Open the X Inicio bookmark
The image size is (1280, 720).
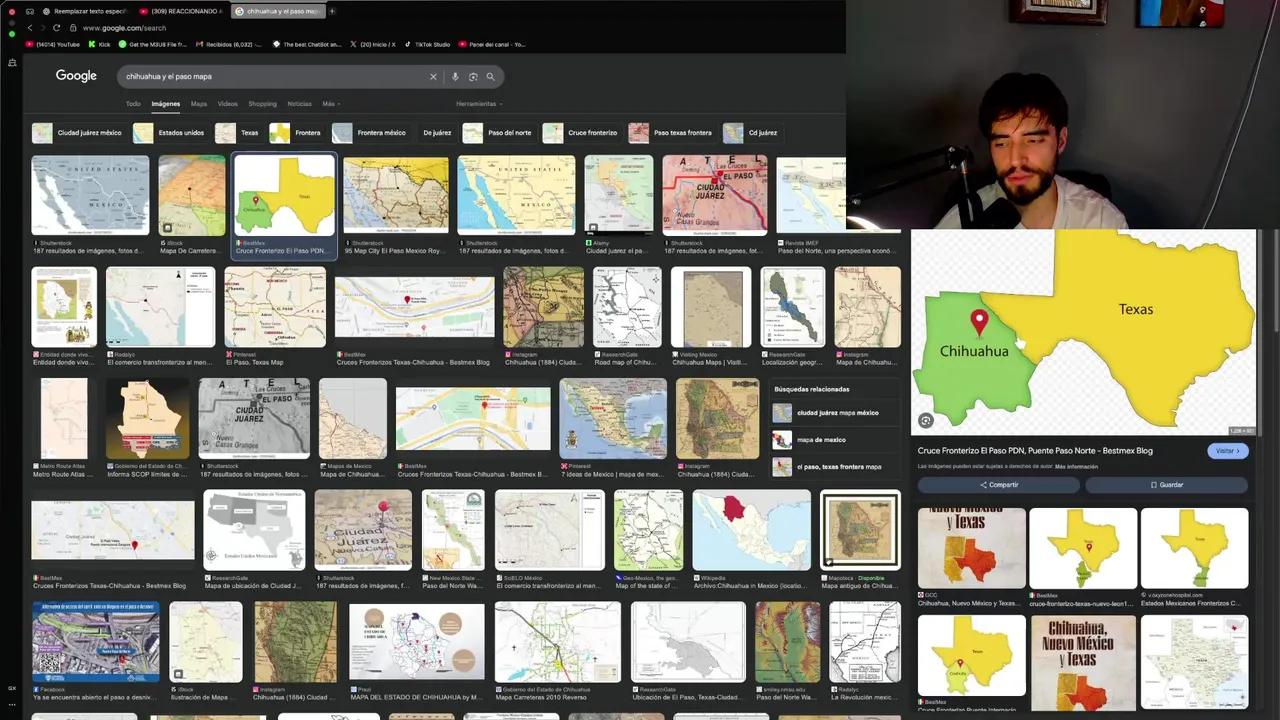pos(372,44)
